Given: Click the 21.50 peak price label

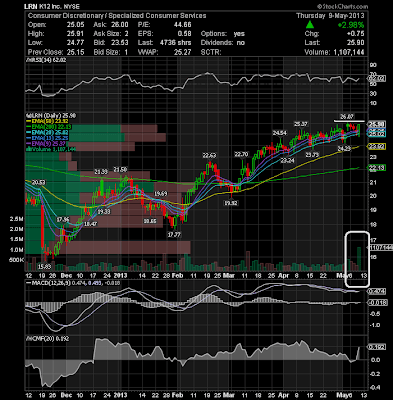Looking at the screenshot, I should pyautogui.click(x=121, y=170).
